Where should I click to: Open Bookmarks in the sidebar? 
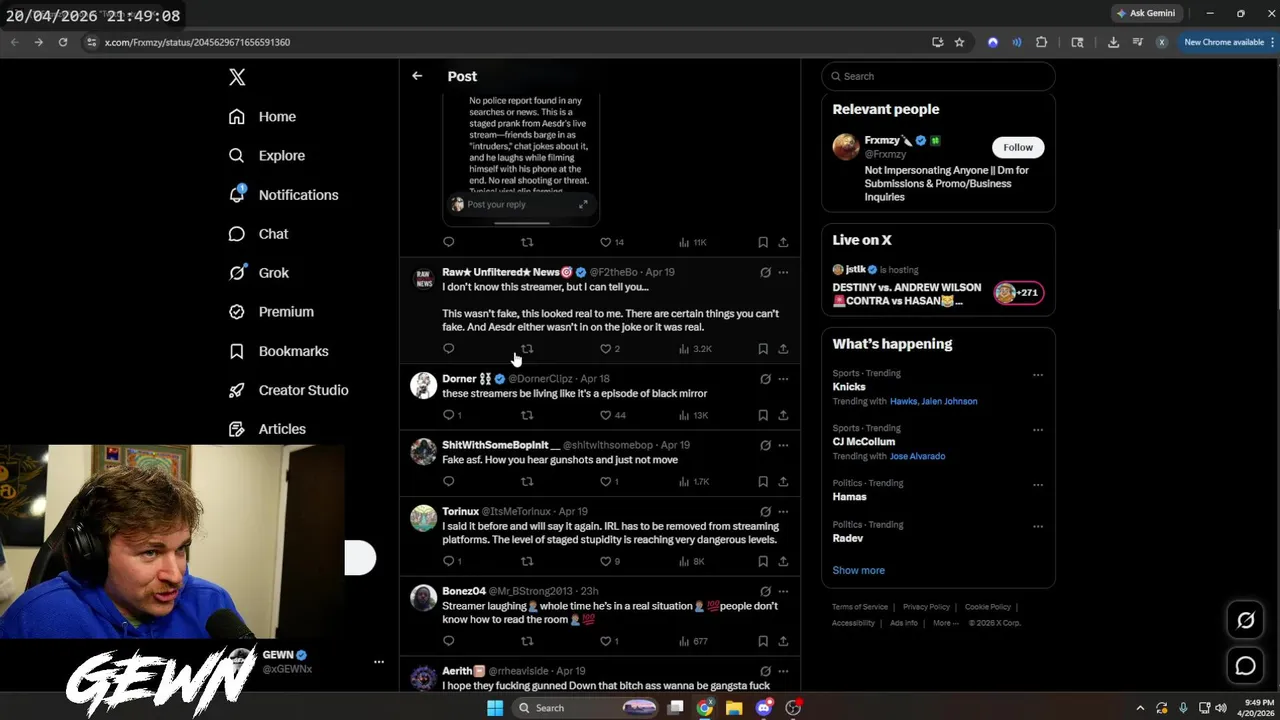(x=278, y=351)
